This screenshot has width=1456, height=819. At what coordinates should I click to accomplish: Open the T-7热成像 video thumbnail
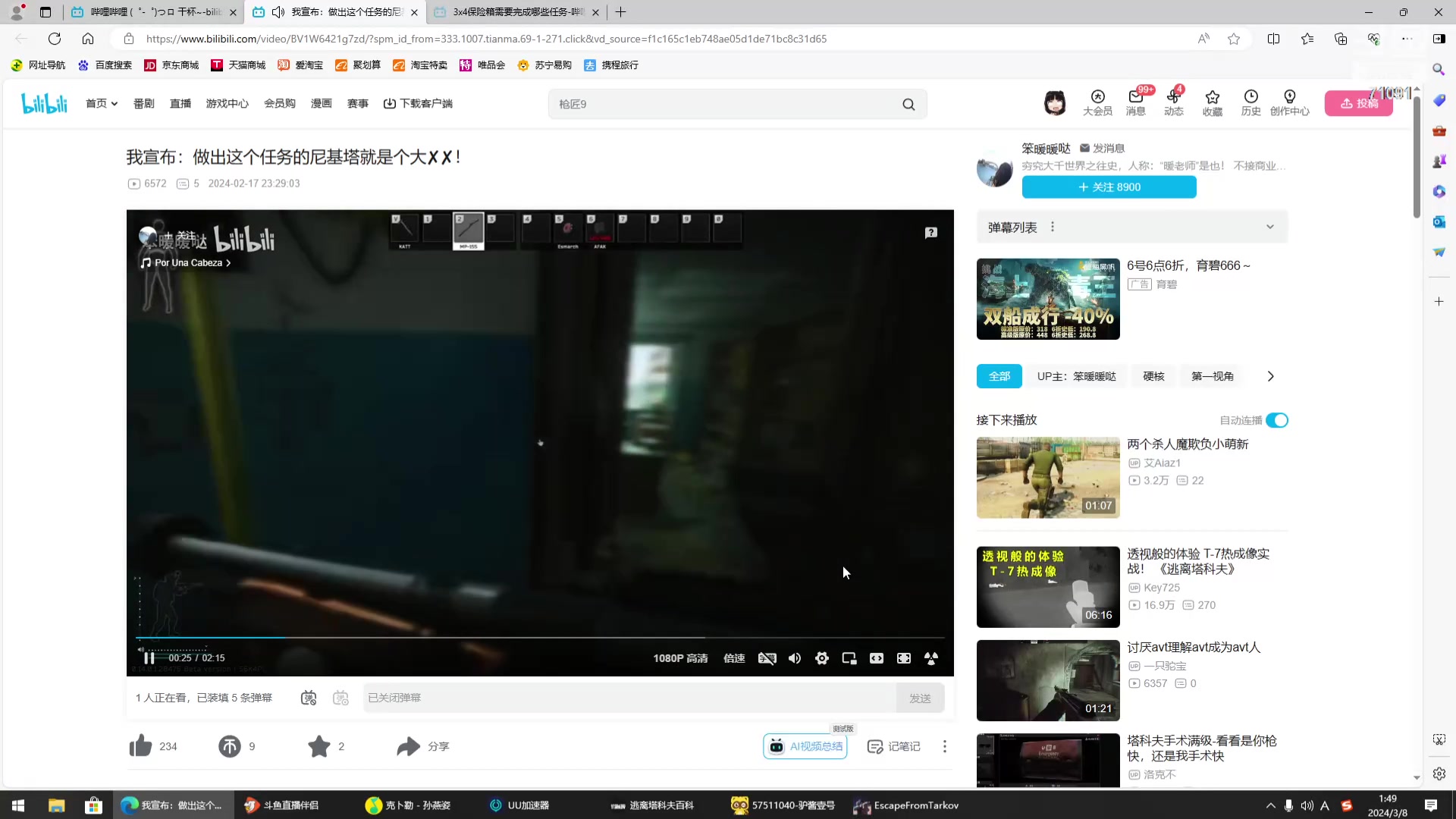[1048, 587]
